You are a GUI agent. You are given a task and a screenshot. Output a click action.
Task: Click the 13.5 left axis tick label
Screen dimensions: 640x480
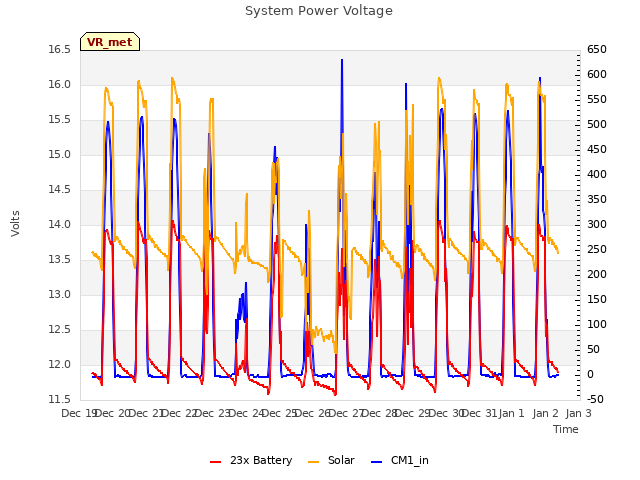point(60,260)
